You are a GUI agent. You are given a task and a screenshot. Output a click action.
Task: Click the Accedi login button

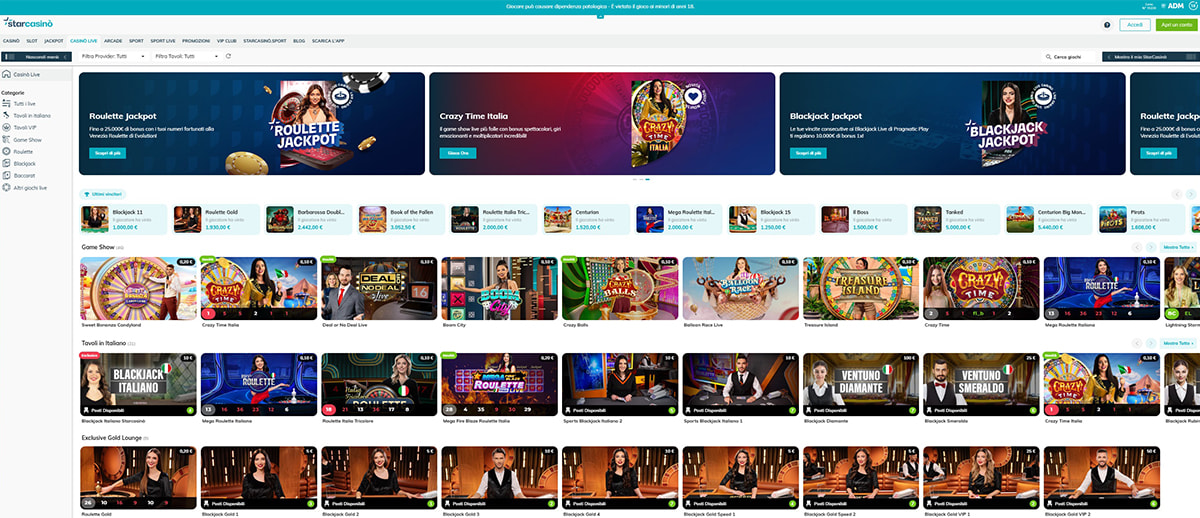point(1134,25)
